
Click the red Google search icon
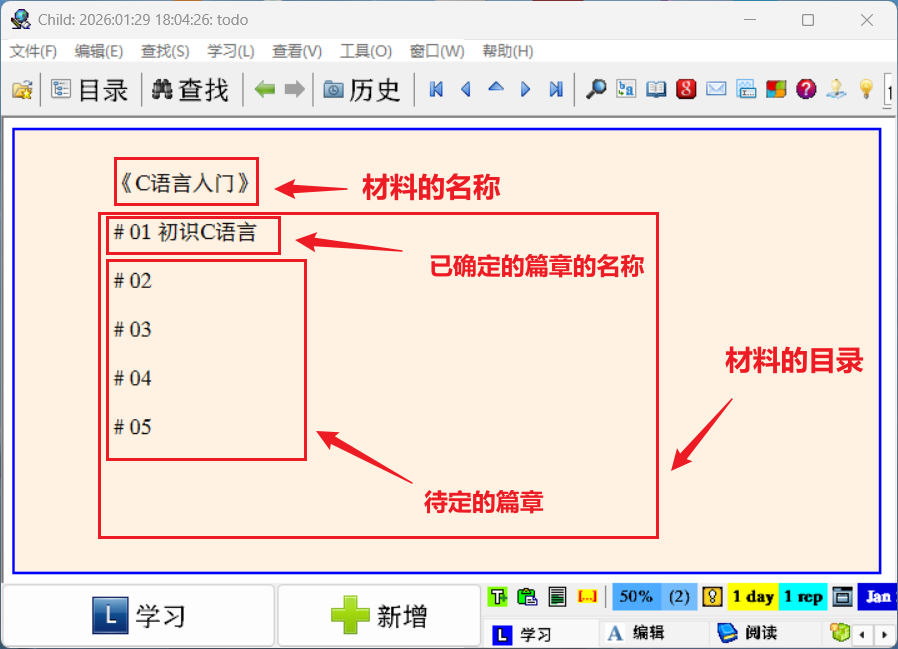[686, 89]
